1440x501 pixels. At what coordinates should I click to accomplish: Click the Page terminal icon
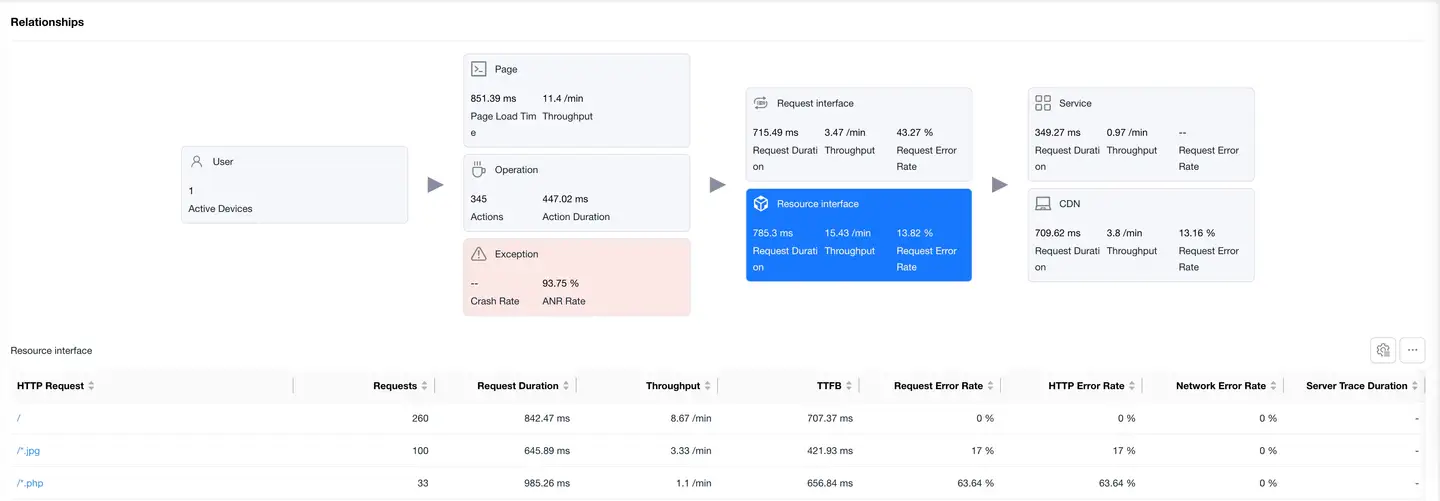479,69
